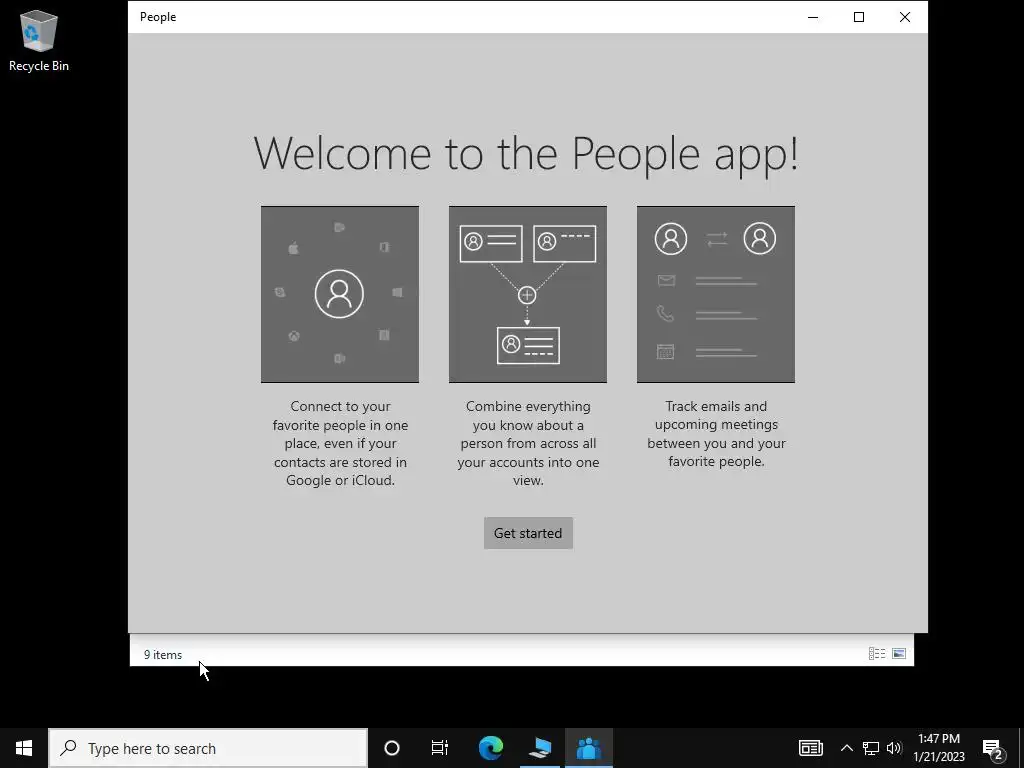Click the 'Track emails and upcoming meetings' text
This screenshot has height=768, width=1024.
[716, 434]
